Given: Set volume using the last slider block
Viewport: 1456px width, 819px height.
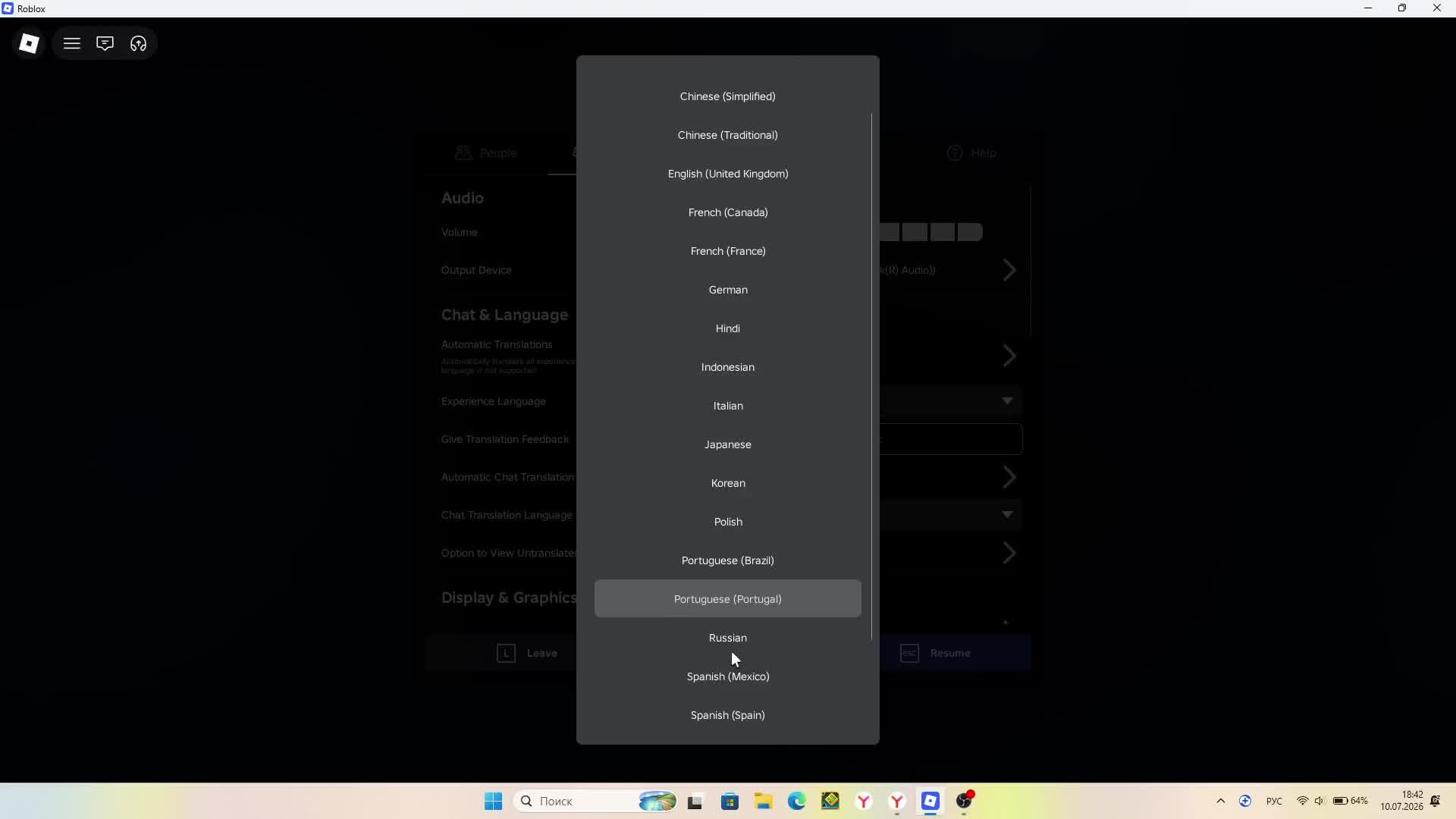Looking at the screenshot, I should coord(970,232).
